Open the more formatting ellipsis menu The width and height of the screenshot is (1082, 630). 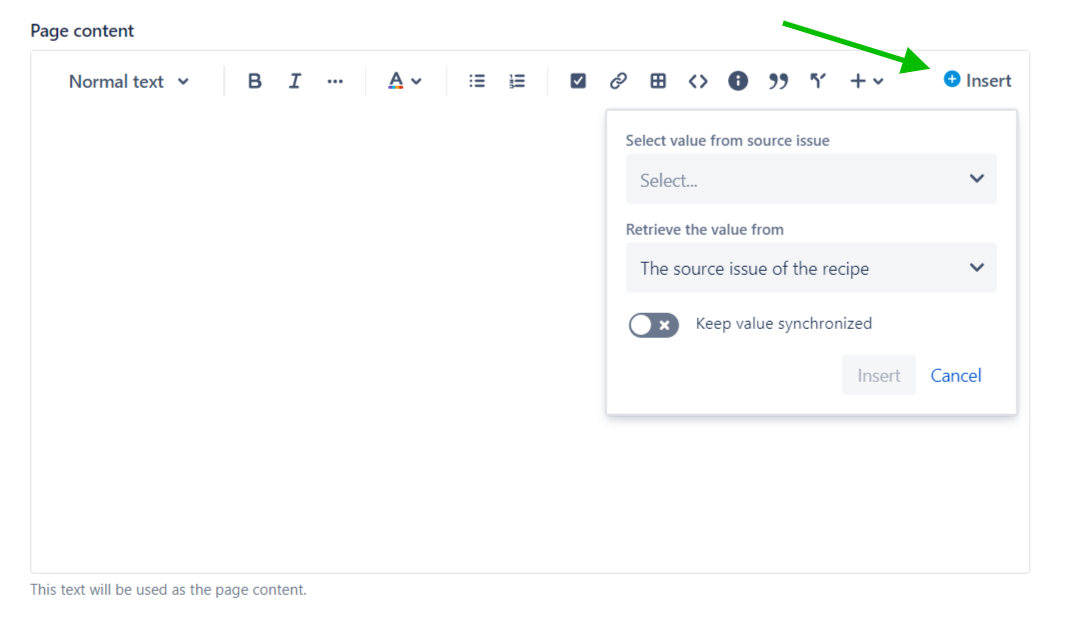tap(335, 81)
